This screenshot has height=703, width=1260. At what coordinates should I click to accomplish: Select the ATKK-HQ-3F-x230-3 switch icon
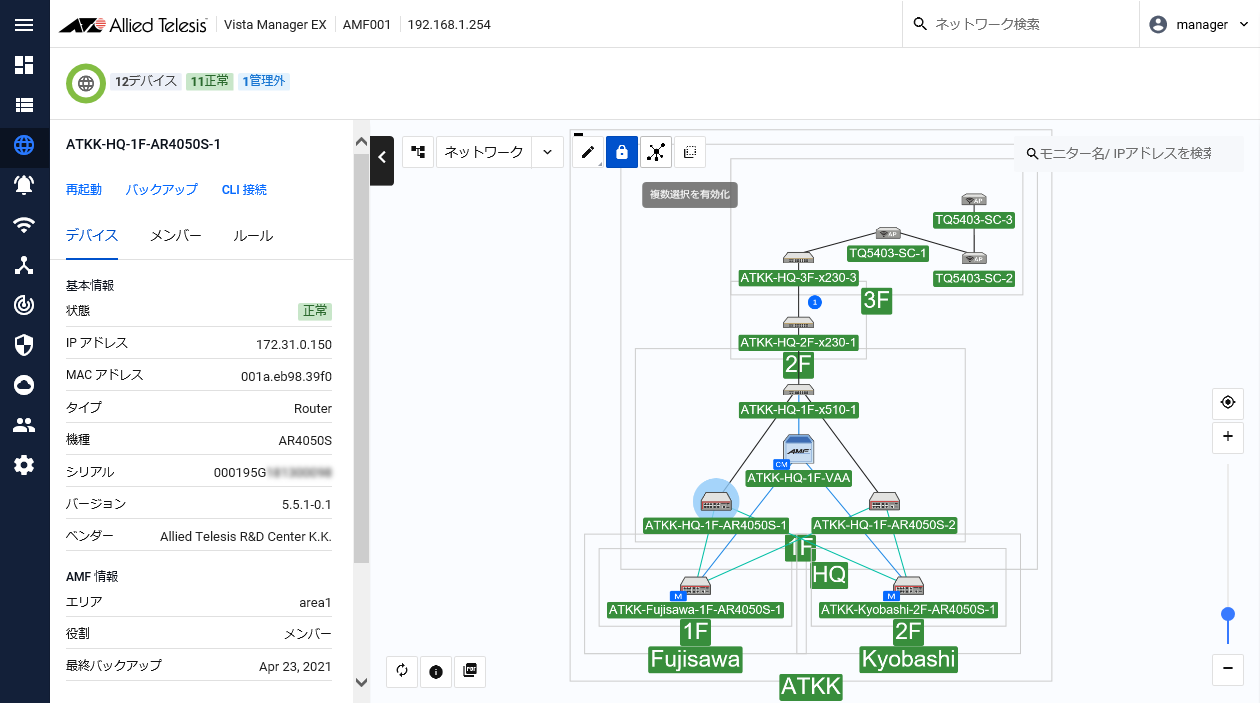pos(798,258)
